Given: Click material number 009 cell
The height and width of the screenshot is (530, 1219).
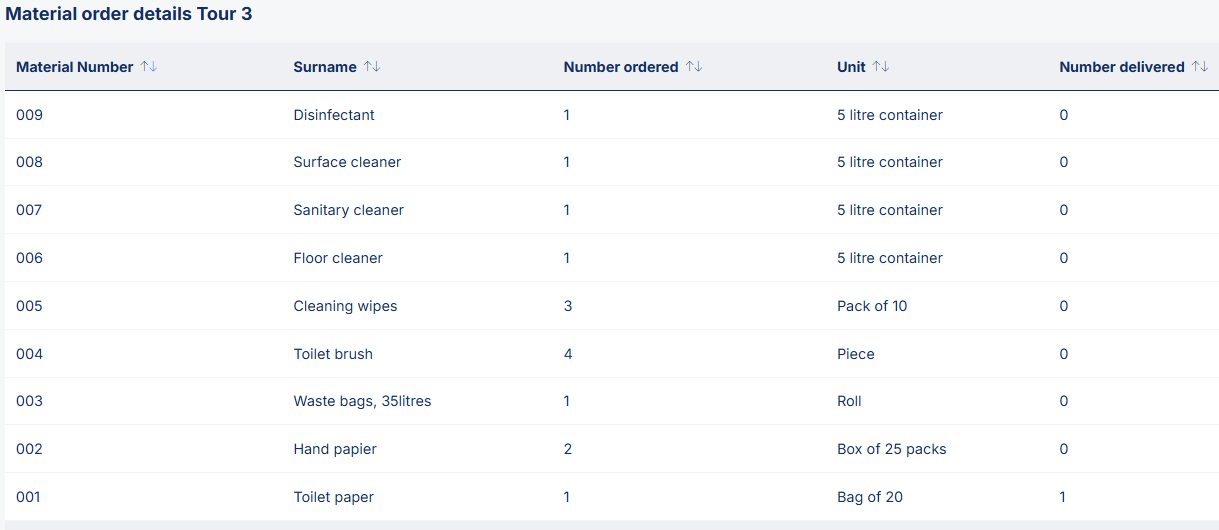Looking at the screenshot, I should [x=30, y=115].
